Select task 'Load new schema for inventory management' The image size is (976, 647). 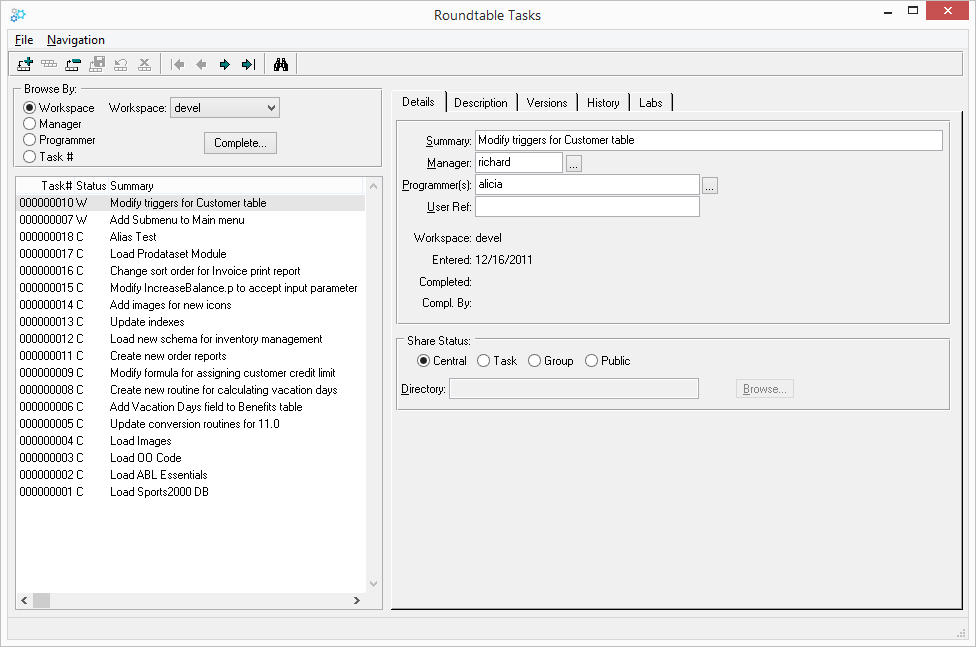coord(190,339)
